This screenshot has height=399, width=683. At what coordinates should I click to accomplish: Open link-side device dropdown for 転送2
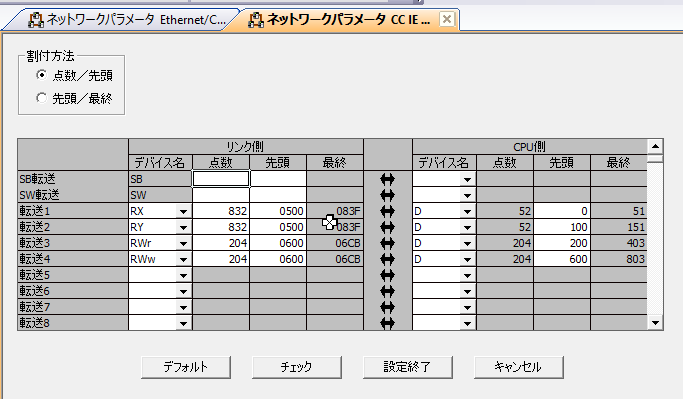coord(183,227)
